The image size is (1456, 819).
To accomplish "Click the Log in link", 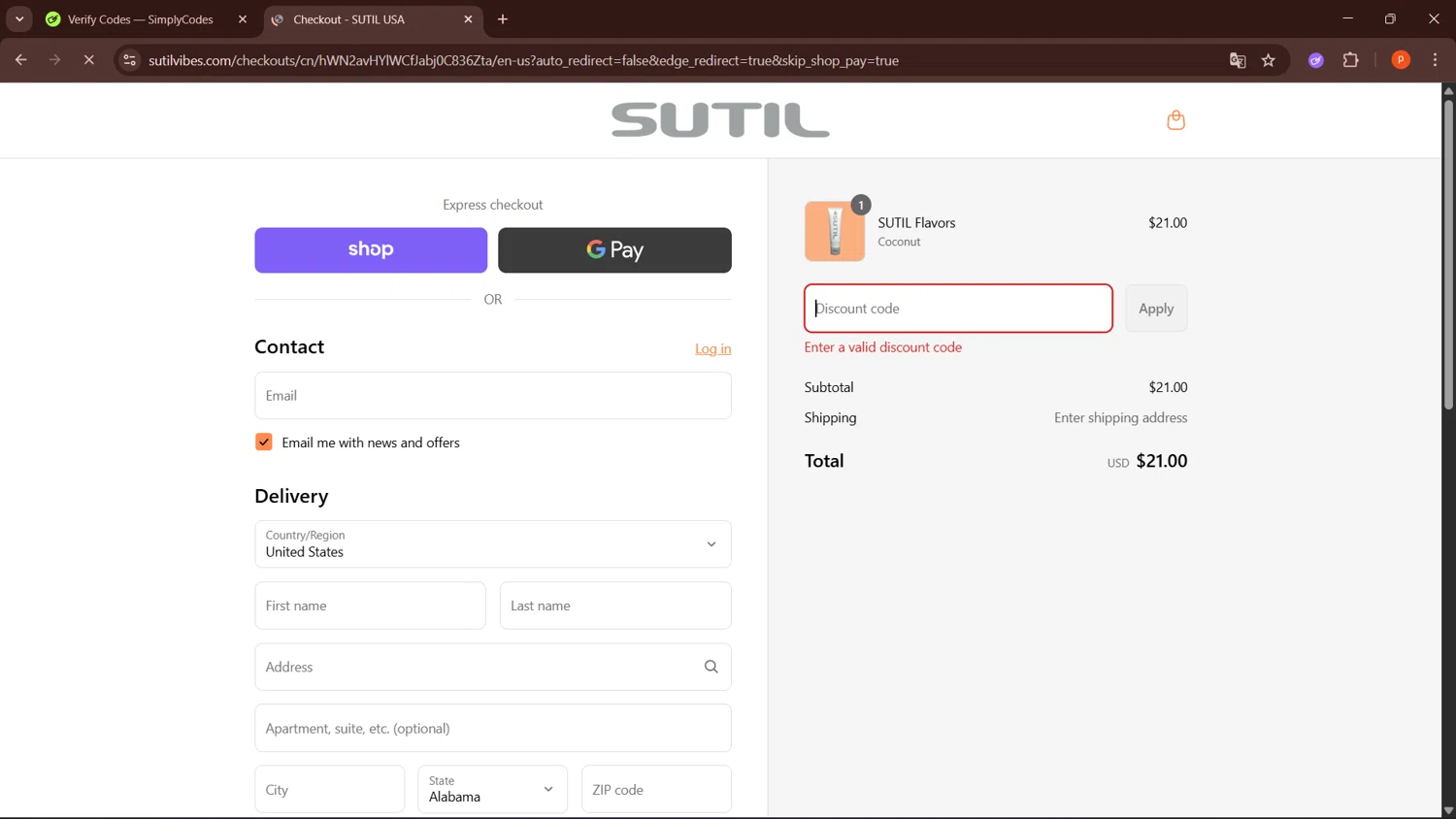I will 712,348.
